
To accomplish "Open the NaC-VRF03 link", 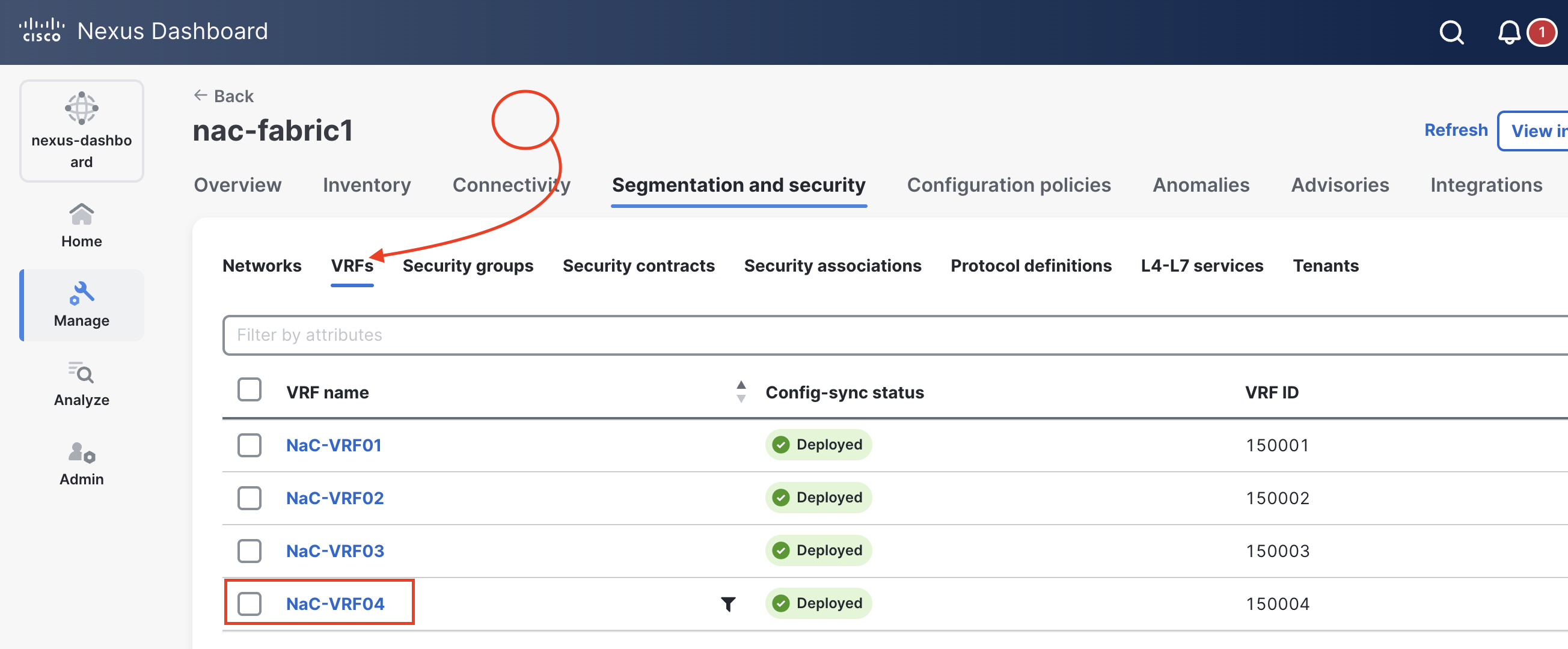I will click(335, 550).
